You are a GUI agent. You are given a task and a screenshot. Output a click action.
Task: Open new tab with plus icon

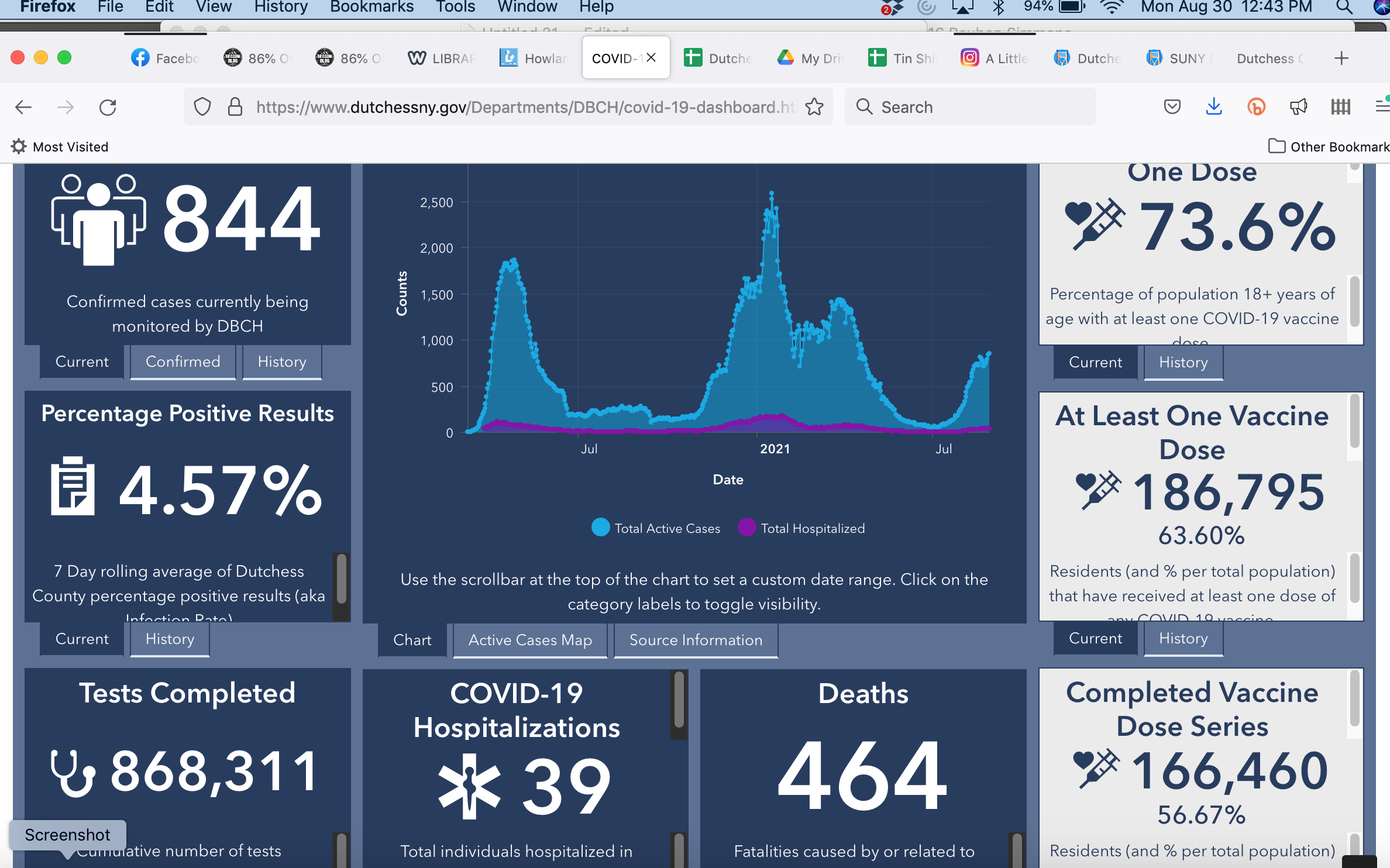tap(1341, 58)
